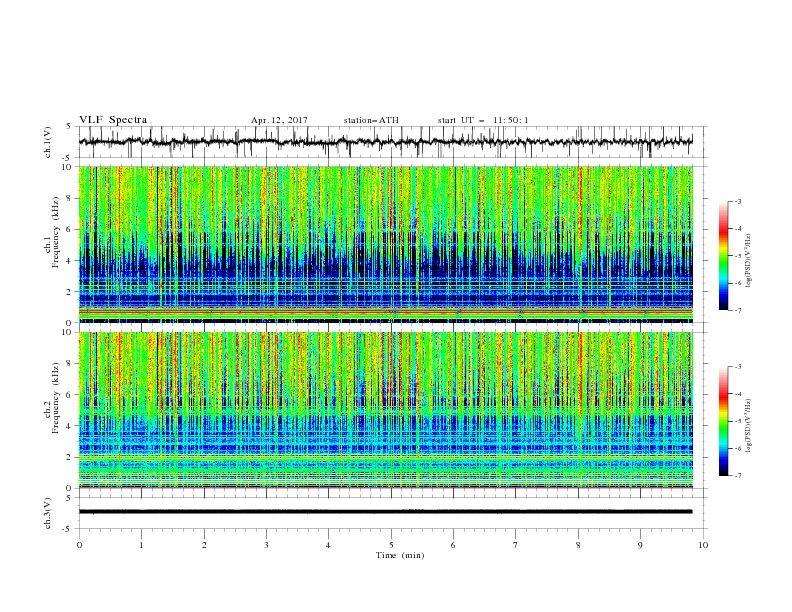The width and height of the screenshot is (792, 612).
Task: Click the upper color scale bar
Action: click(723, 255)
